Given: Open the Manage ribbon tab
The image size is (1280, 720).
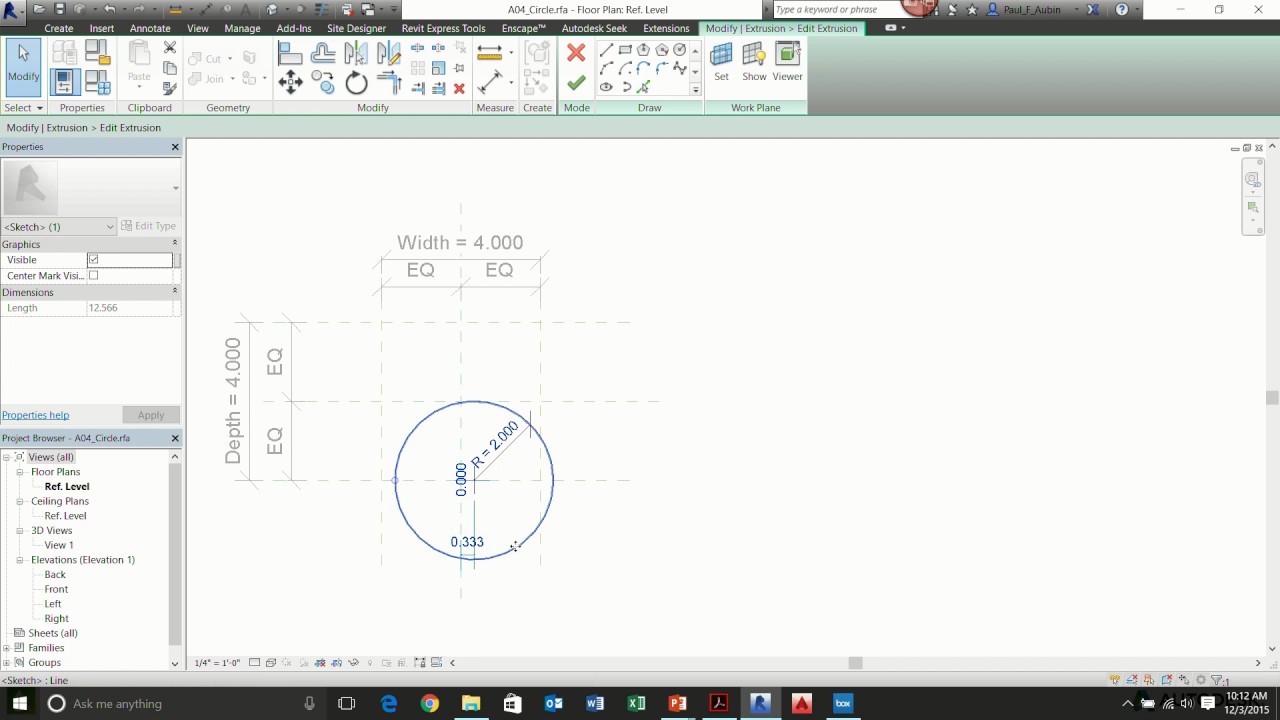Looking at the screenshot, I should [x=242, y=28].
